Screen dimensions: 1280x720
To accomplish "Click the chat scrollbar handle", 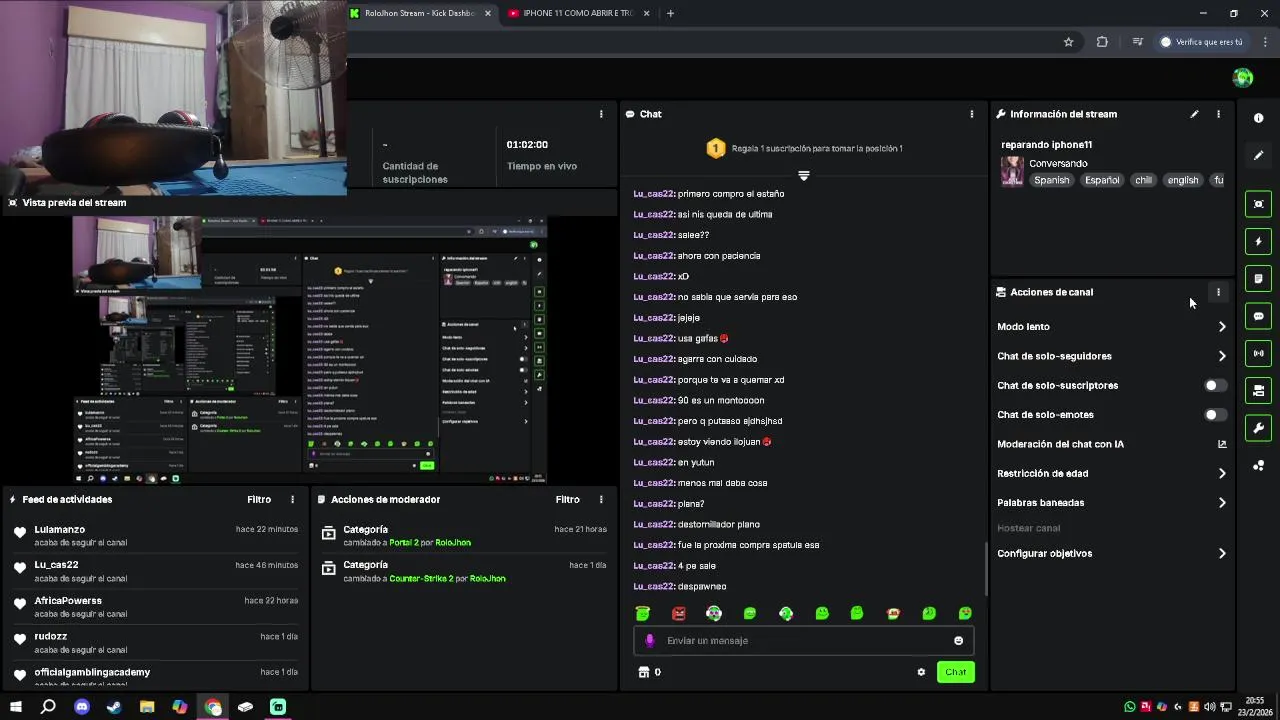I will 986,570.
